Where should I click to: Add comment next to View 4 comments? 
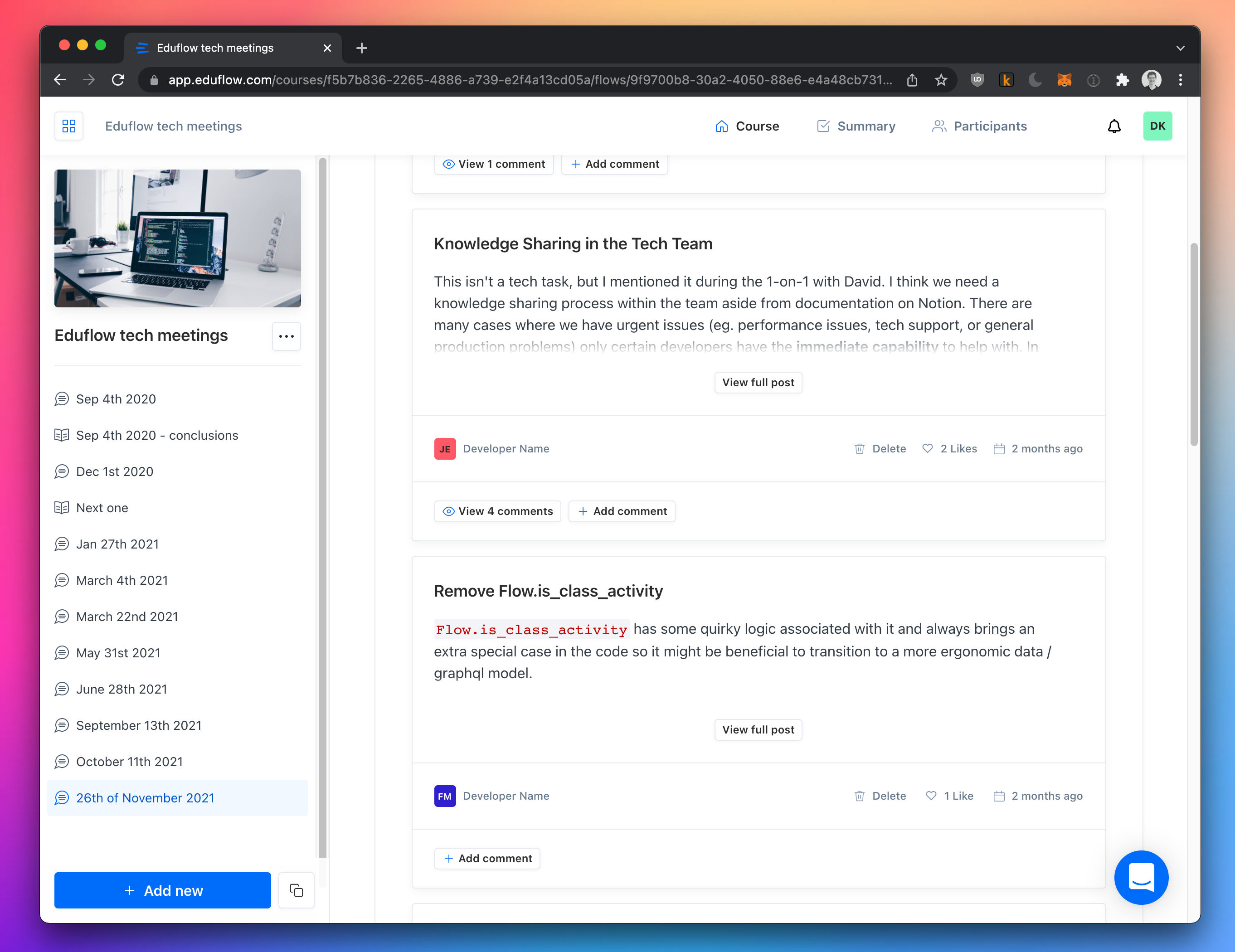click(x=622, y=511)
